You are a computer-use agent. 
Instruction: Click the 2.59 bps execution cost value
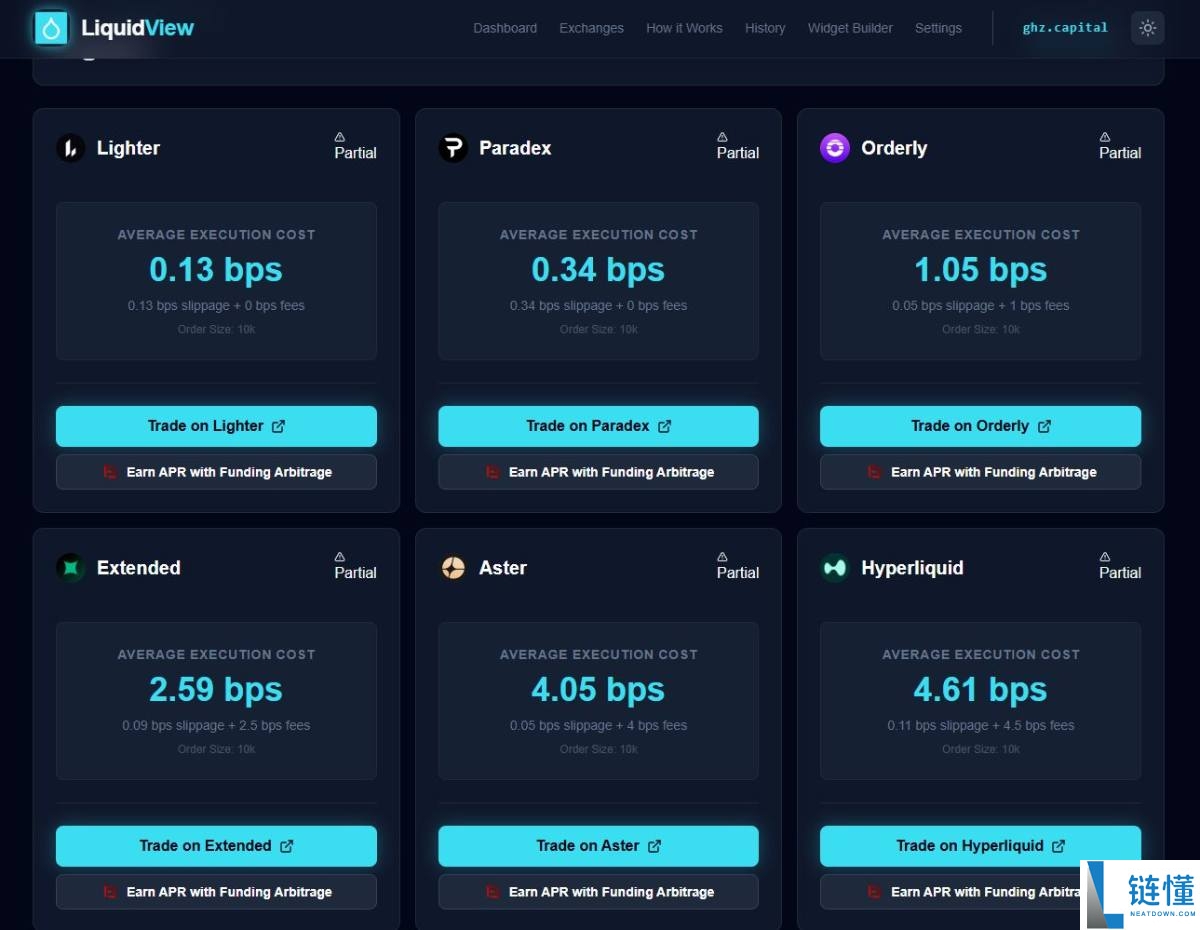tap(216, 690)
